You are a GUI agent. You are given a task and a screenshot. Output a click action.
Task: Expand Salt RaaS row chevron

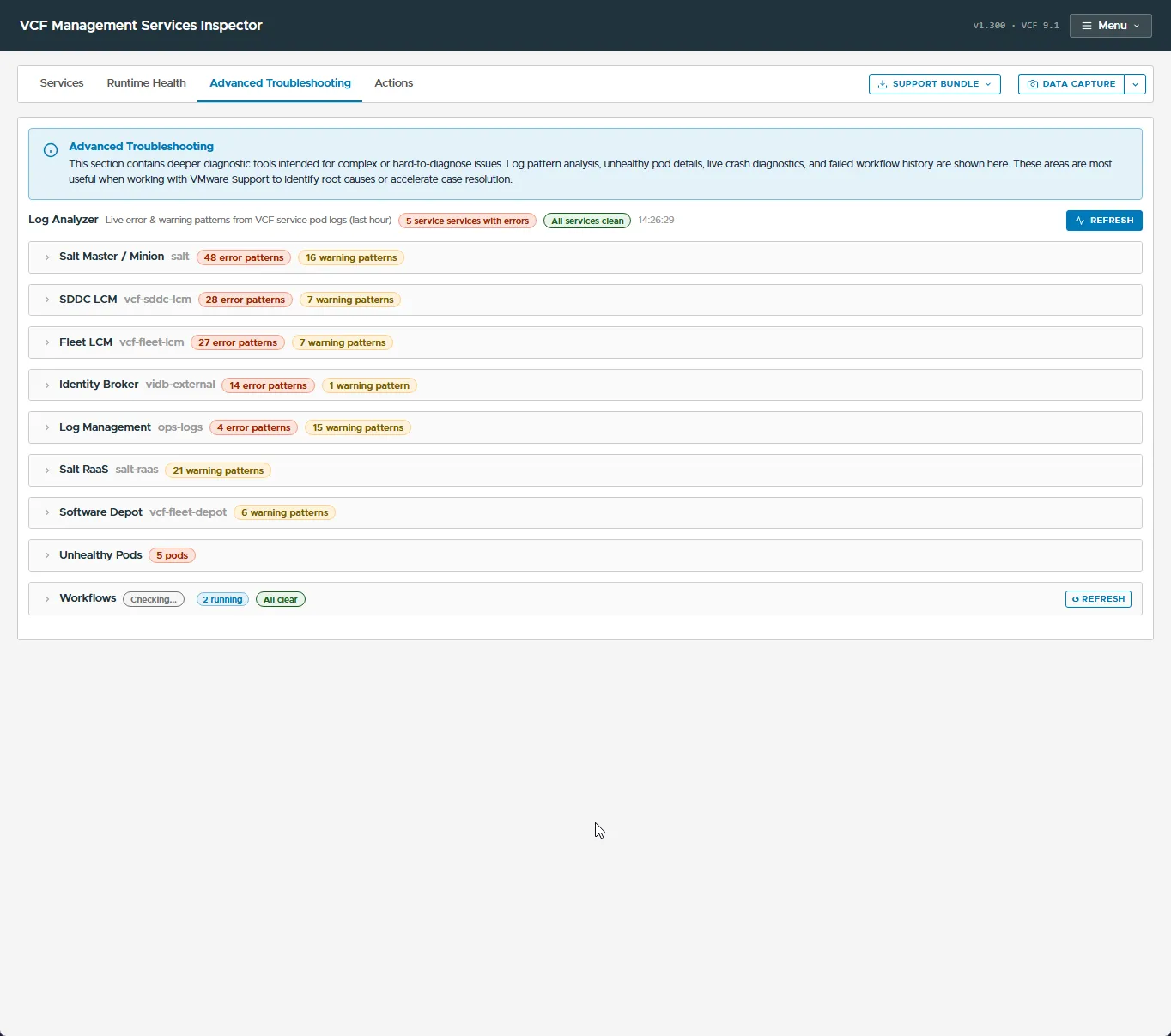pyautogui.click(x=47, y=470)
